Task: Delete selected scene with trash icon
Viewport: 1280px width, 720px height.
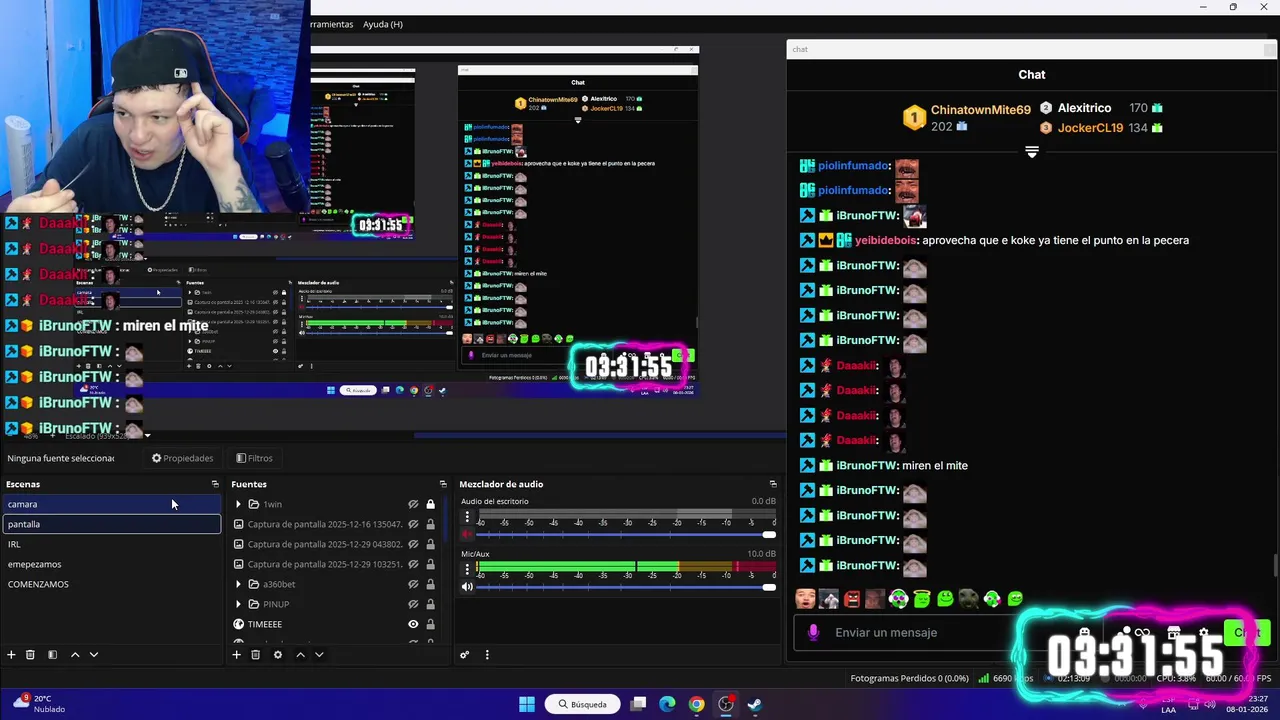Action: pyautogui.click(x=30, y=655)
